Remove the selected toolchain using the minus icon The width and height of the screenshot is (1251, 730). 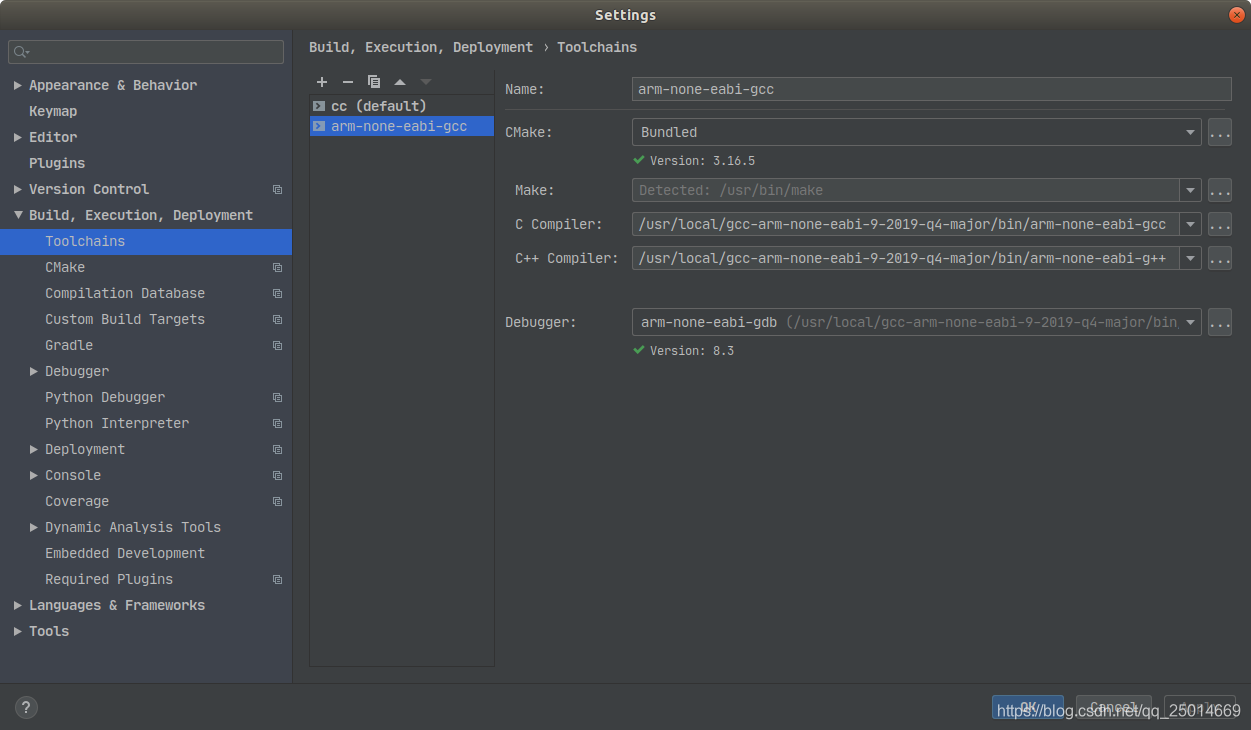pyautogui.click(x=347, y=82)
